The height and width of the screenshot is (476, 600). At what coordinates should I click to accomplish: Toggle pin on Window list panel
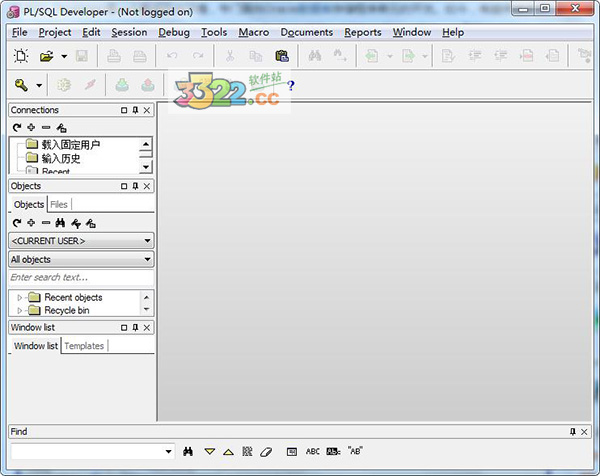pyautogui.click(x=135, y=328)
